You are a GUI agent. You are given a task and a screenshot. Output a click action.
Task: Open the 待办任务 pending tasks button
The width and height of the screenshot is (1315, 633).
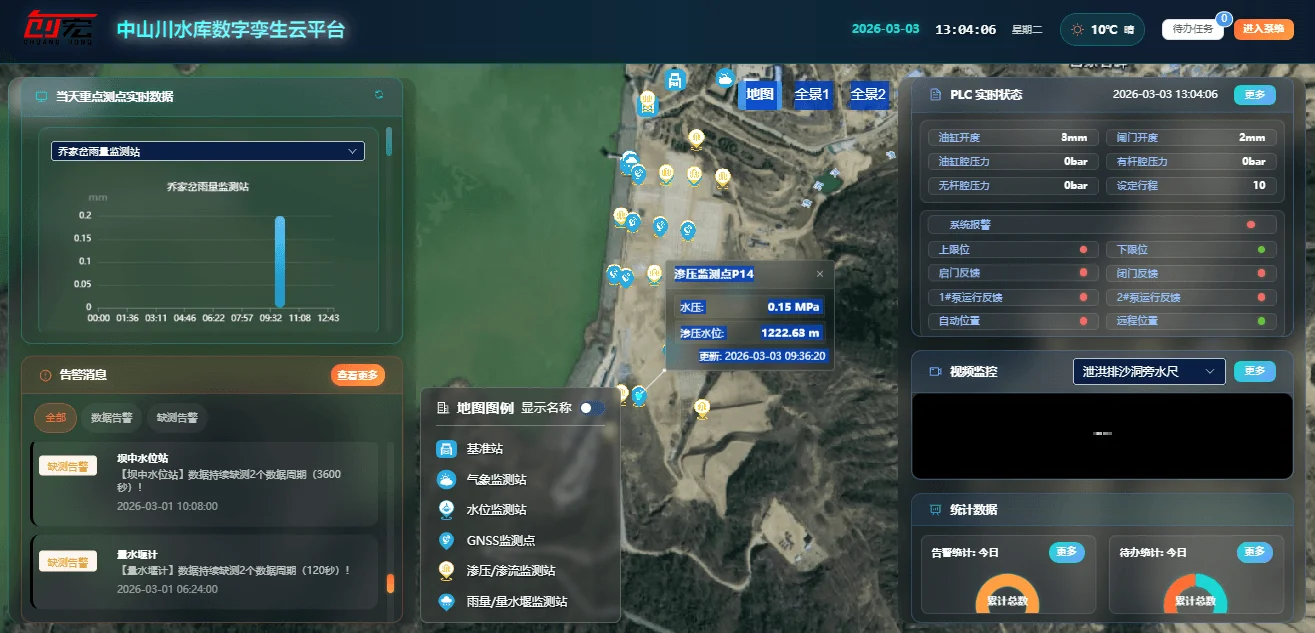[1192, 29]
